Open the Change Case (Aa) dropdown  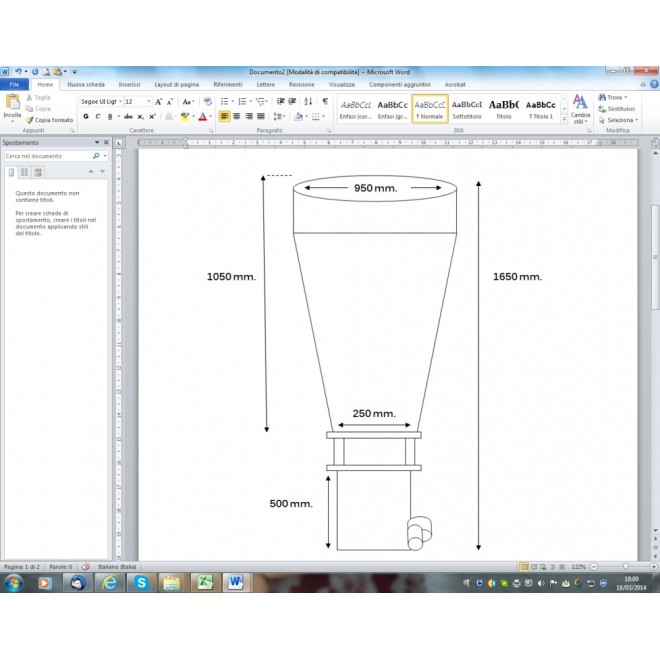click(188, 102)
